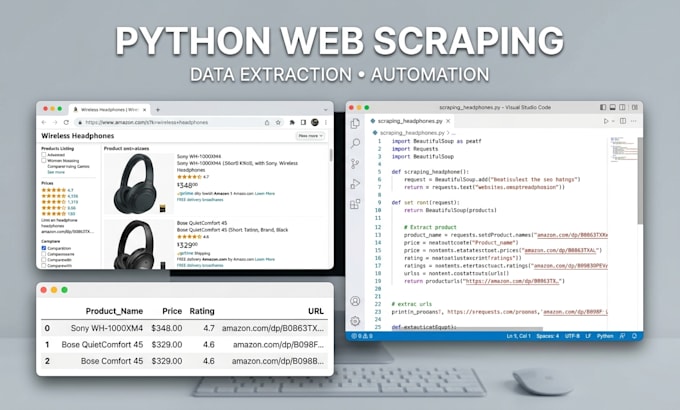Change the Python language mode in the status bar
This screenshot has width=680, height=410.
(x=605, y=336)
